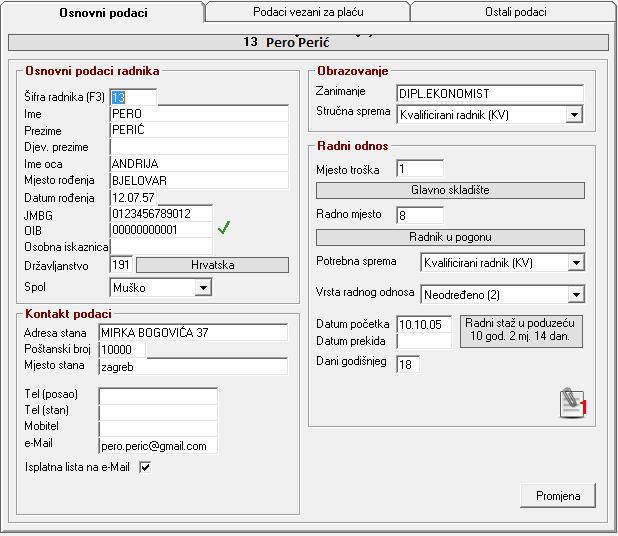
Task: Click the e-Mail address field
Action: (157, 446)
